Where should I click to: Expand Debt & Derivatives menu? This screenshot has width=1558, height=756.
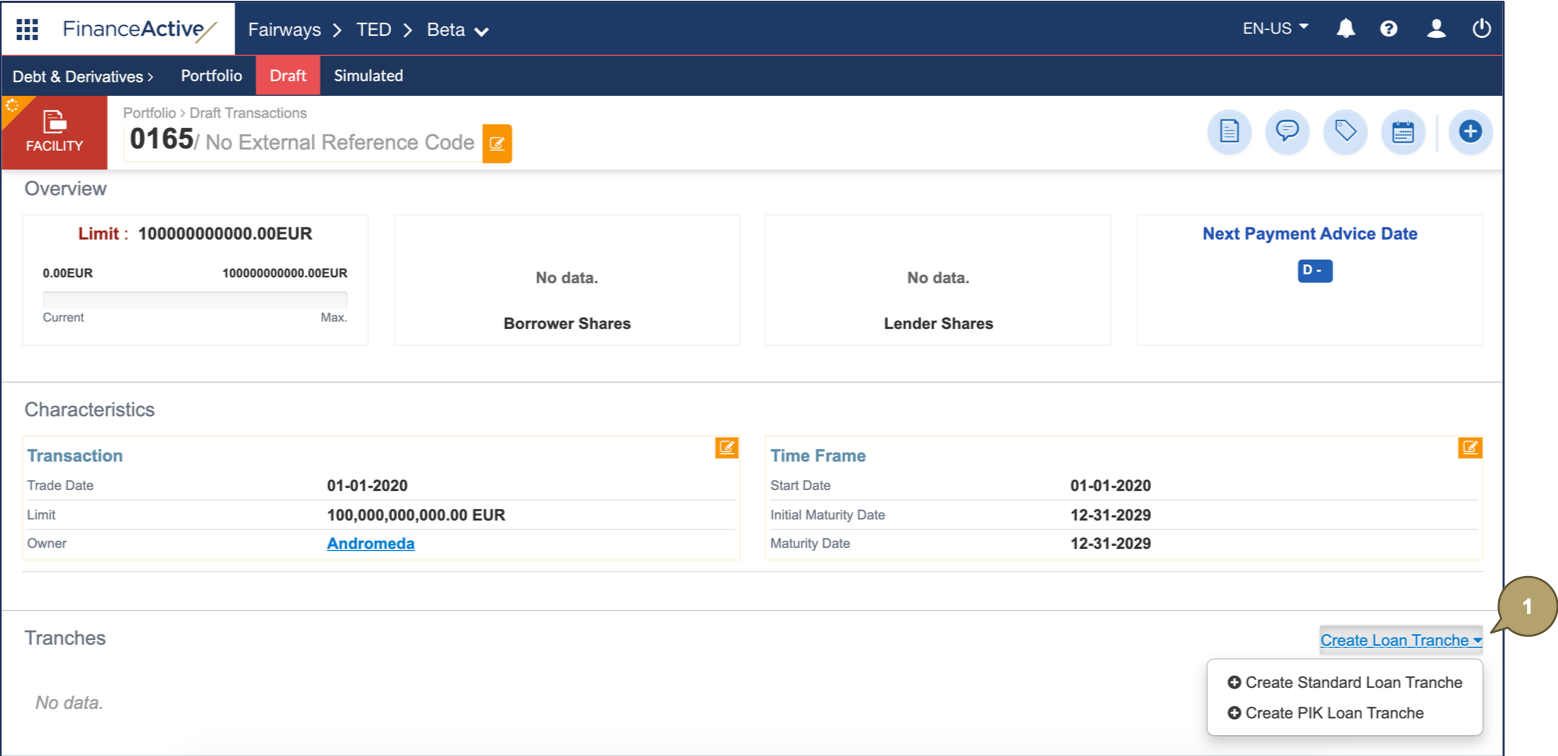tap(83, 76)
